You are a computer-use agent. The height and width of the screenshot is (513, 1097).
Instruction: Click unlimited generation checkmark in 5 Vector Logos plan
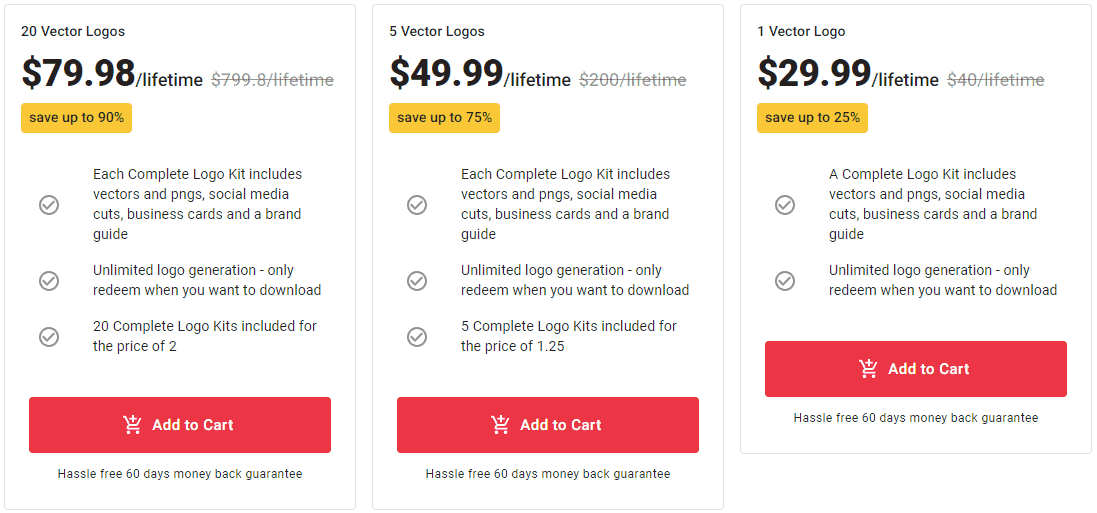coord(417,281)
